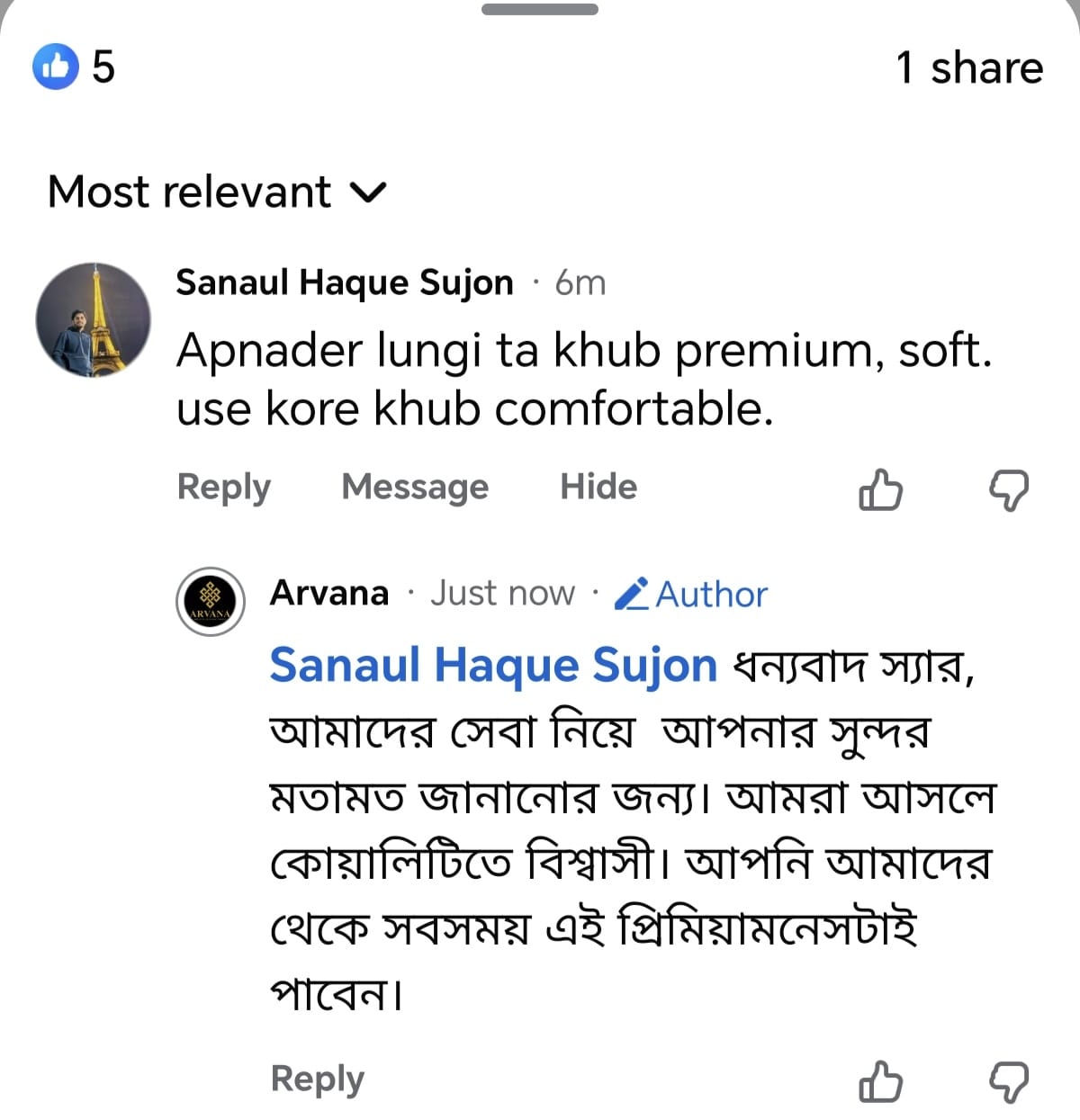View the 5 reactions count
The image size is (1080, 1120).
(x=103, y=67)
